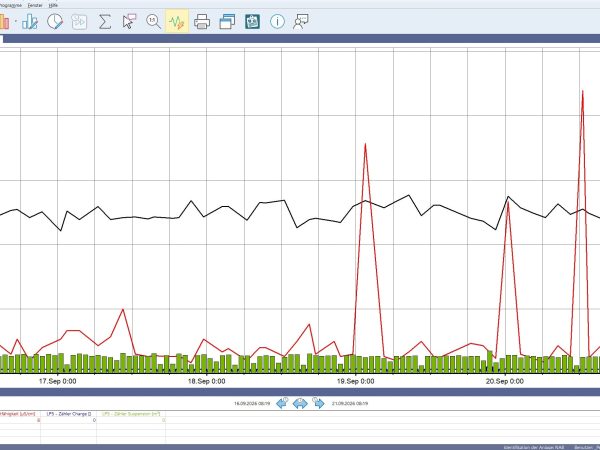Open the Fenster menu
600x450 pixels.
tap(35, 5)
